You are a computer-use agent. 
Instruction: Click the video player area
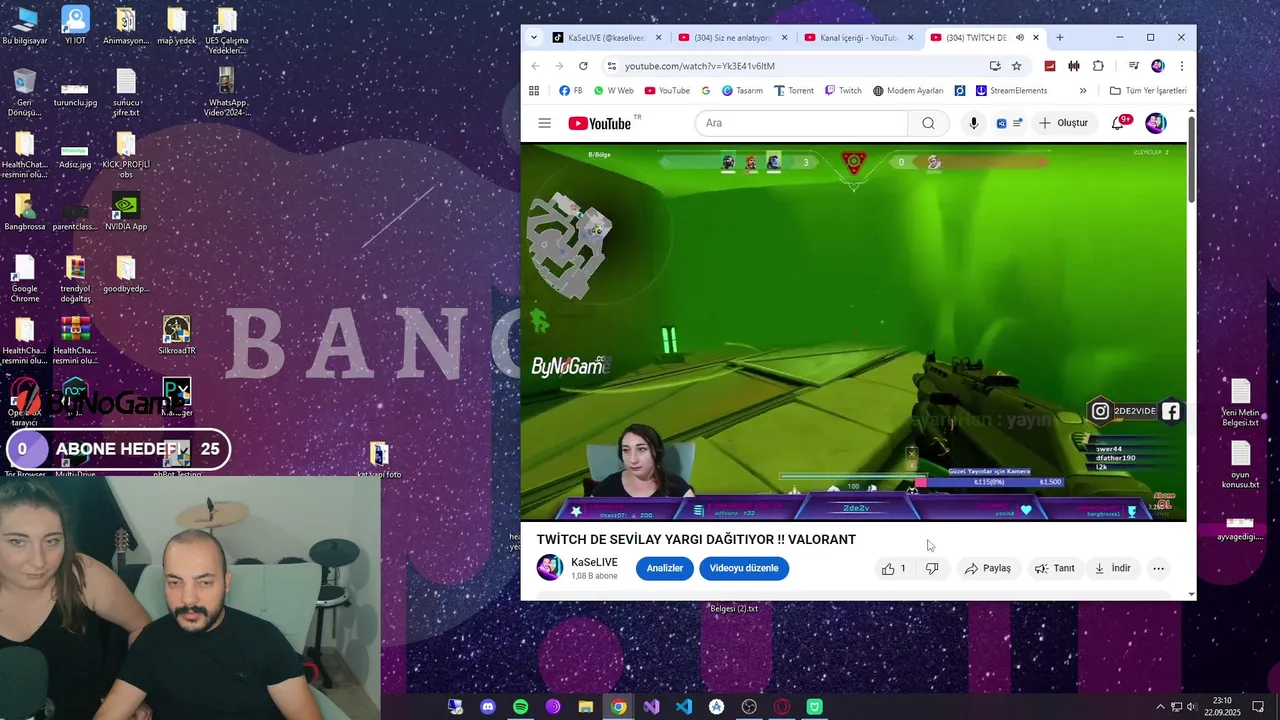point(853,332)
